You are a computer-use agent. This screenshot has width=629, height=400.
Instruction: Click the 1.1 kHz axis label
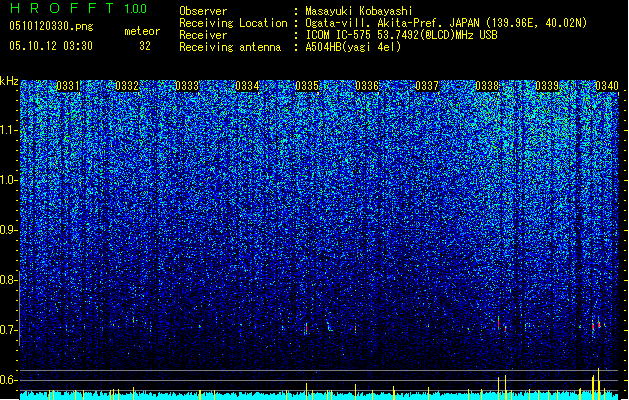[8, 130]
